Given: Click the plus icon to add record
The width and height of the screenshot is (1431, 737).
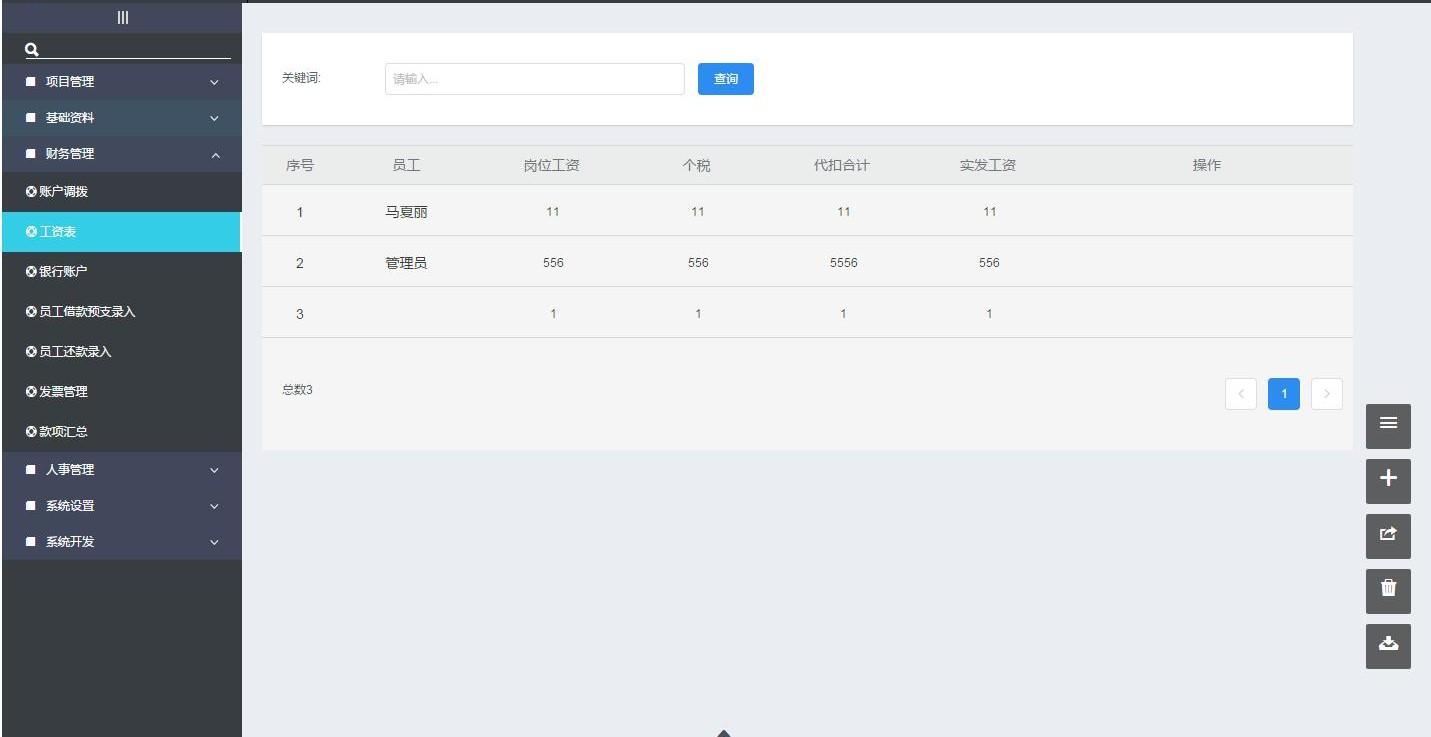Looking at the screenshot, I should (x=1388, y=481).
